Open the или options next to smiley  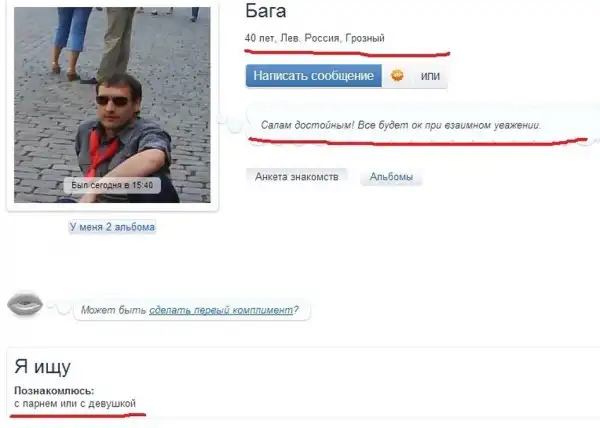pyautogui.click(x=430, y=76)
